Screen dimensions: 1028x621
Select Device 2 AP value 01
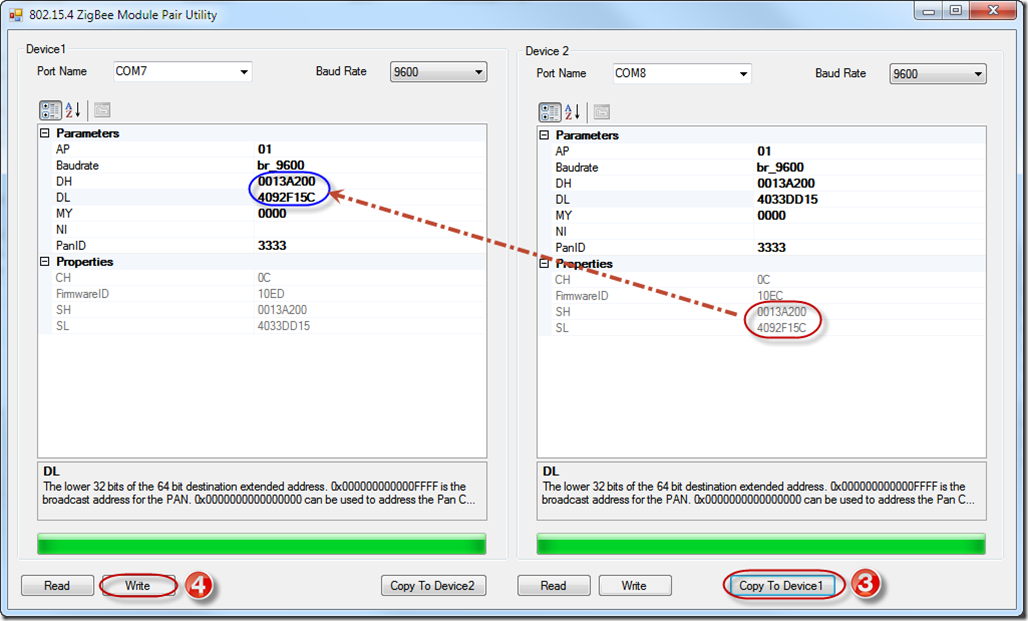764,151
